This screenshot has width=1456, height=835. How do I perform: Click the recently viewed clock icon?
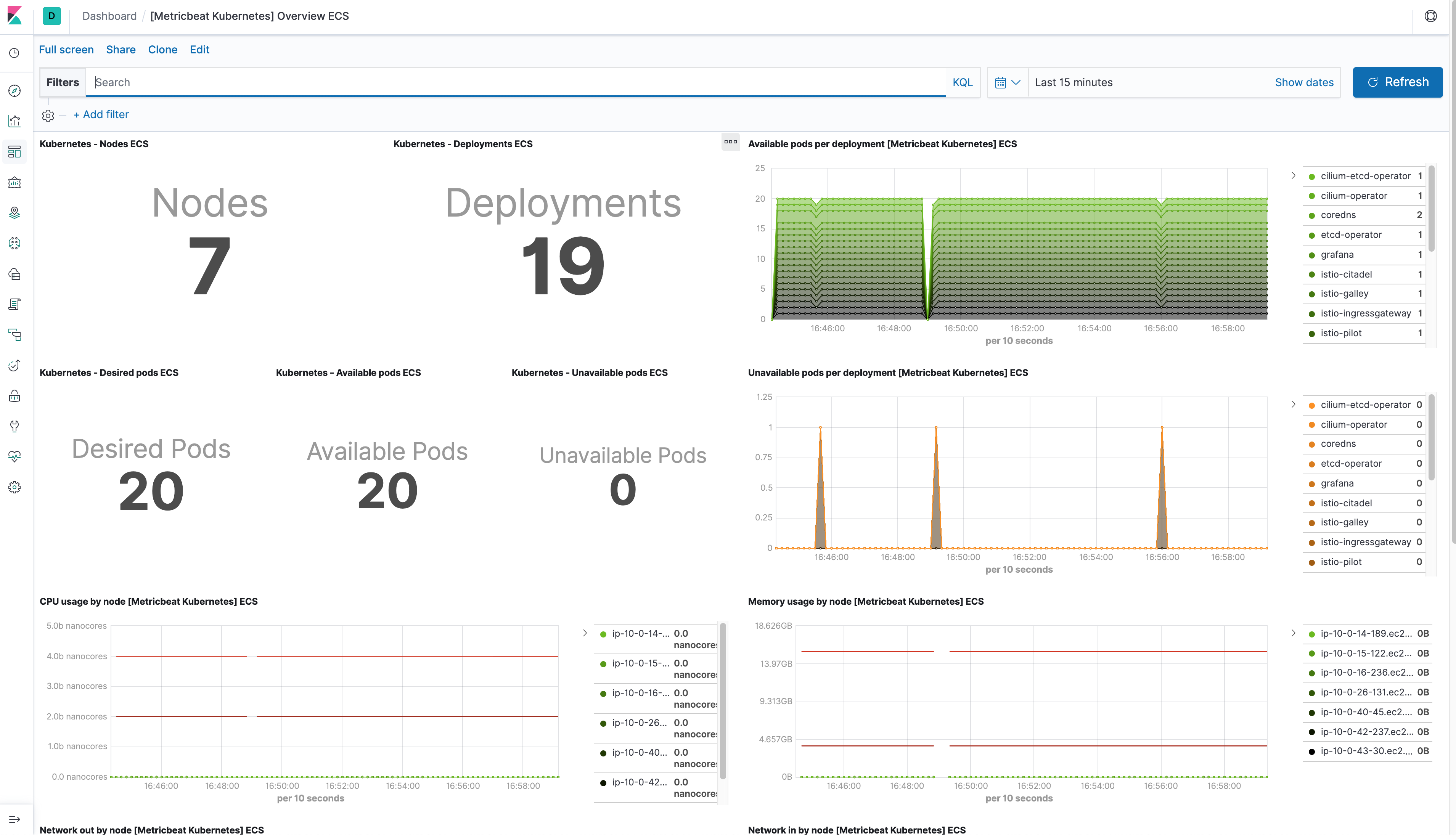click(x=14, y=53)
